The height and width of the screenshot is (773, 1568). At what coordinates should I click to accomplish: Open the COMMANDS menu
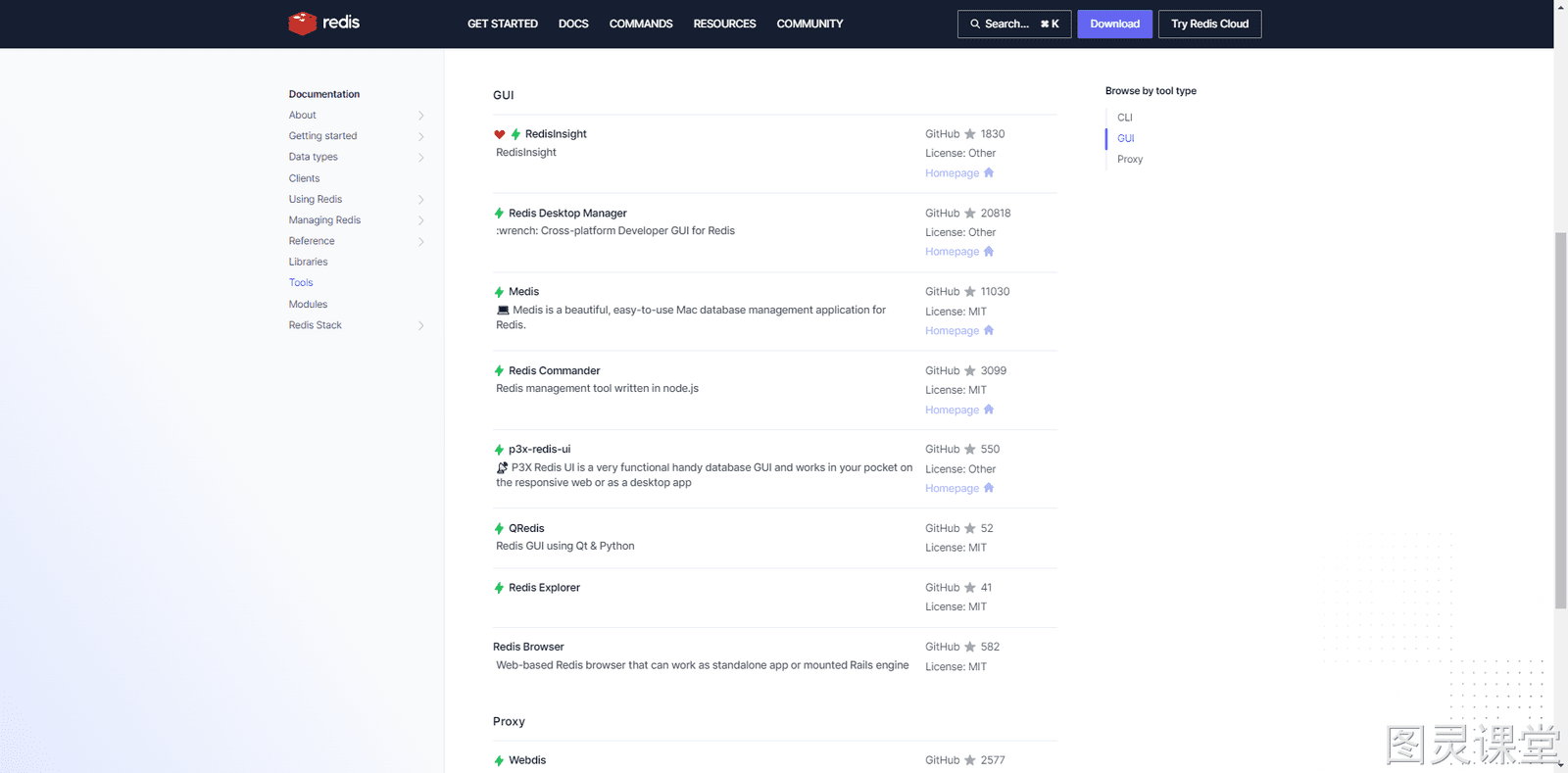pyautogui.click(x=641, y=24)
